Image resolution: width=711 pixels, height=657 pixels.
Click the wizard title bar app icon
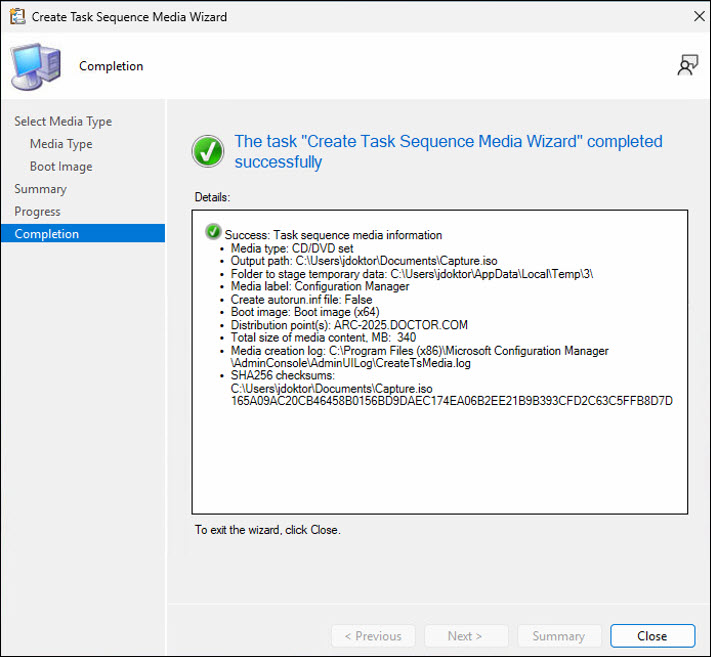pyautogui.click(x=16, y=16)
